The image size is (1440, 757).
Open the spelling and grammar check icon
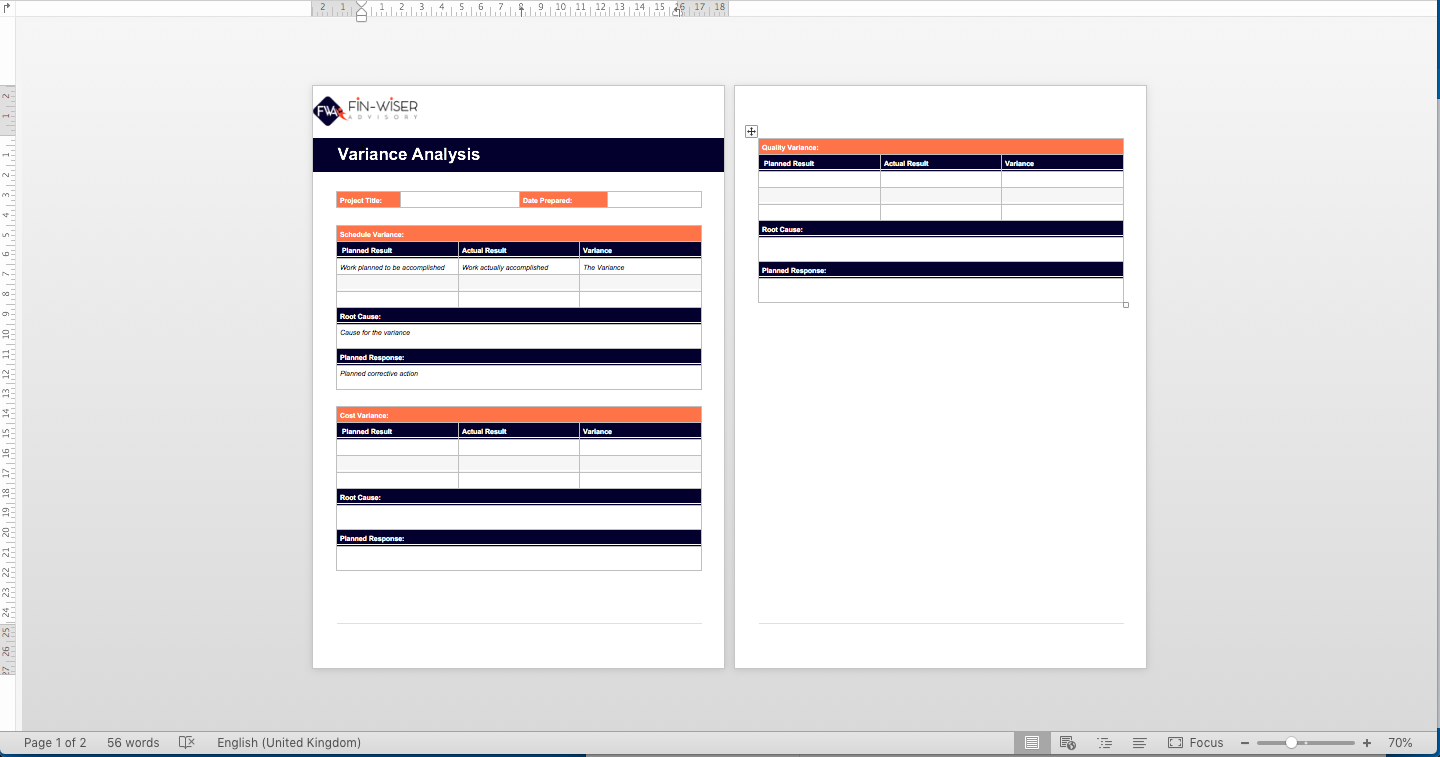point(186,743)
